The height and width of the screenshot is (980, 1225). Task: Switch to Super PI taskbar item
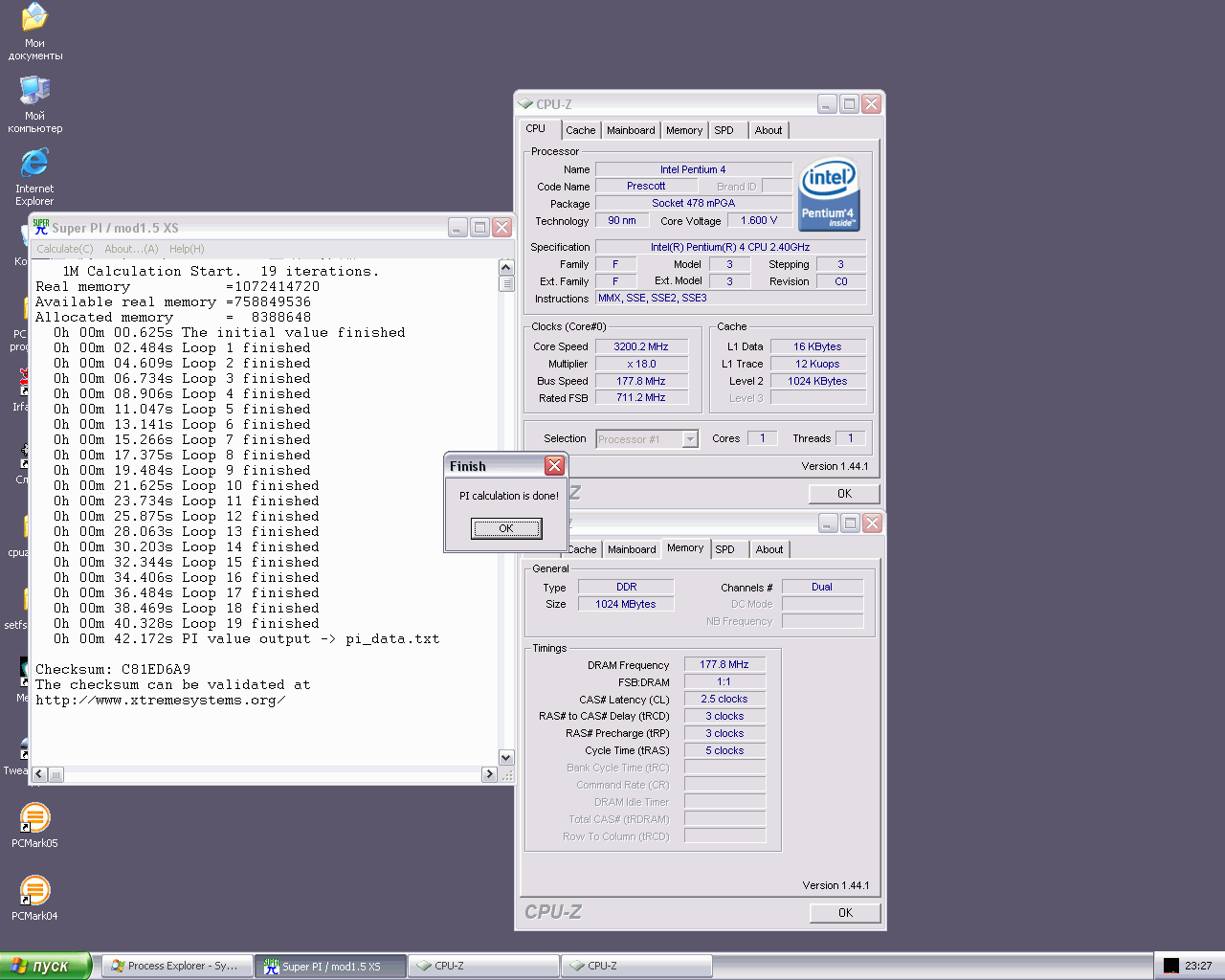click(x=330, y=966)
